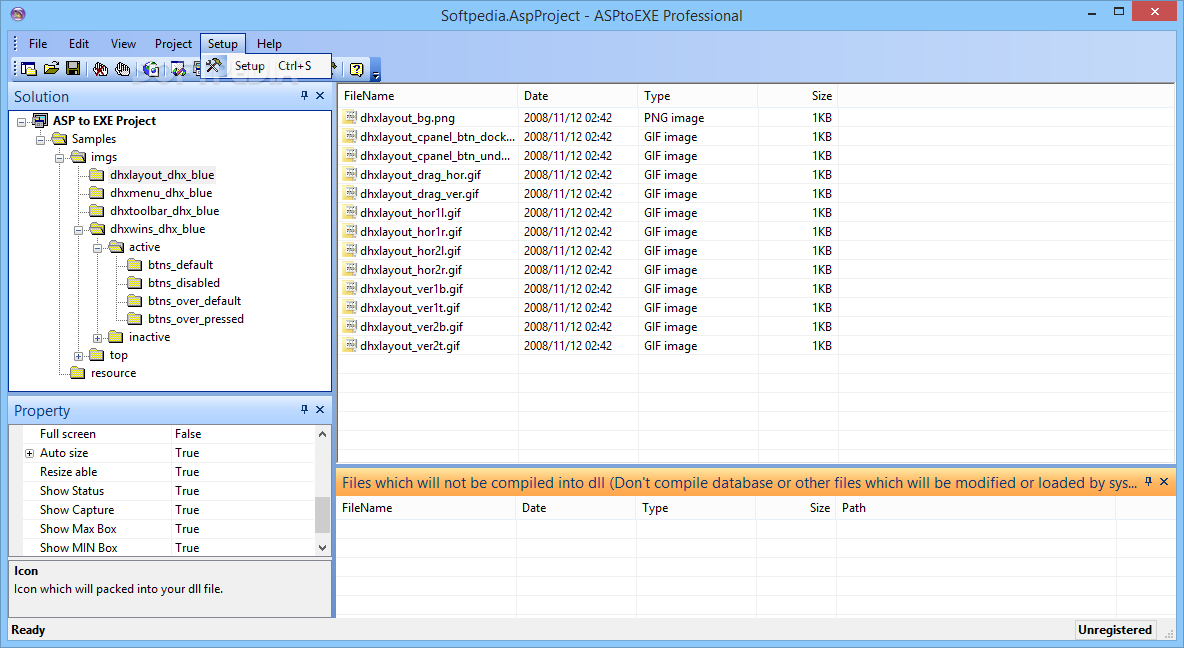Select the btns_over_pressed folder
Viewport: 1184px width, 648px height.
click(196, 319)
